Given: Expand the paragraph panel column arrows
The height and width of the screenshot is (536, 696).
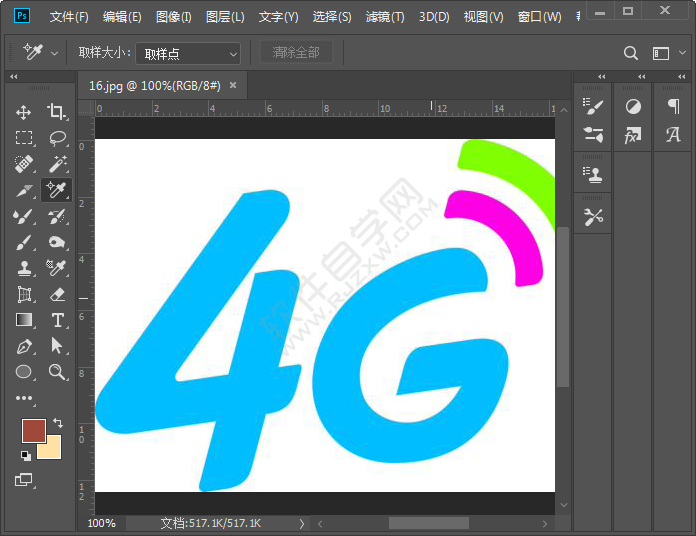Looking at the screenshot, I should pos(682,77).
